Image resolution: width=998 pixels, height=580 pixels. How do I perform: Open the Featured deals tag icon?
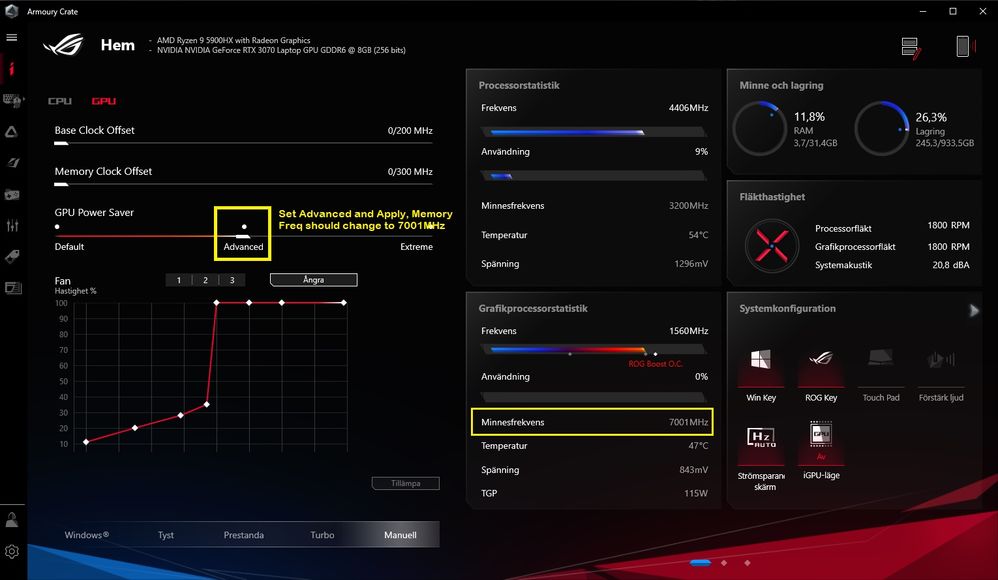[x=12, y=257]
